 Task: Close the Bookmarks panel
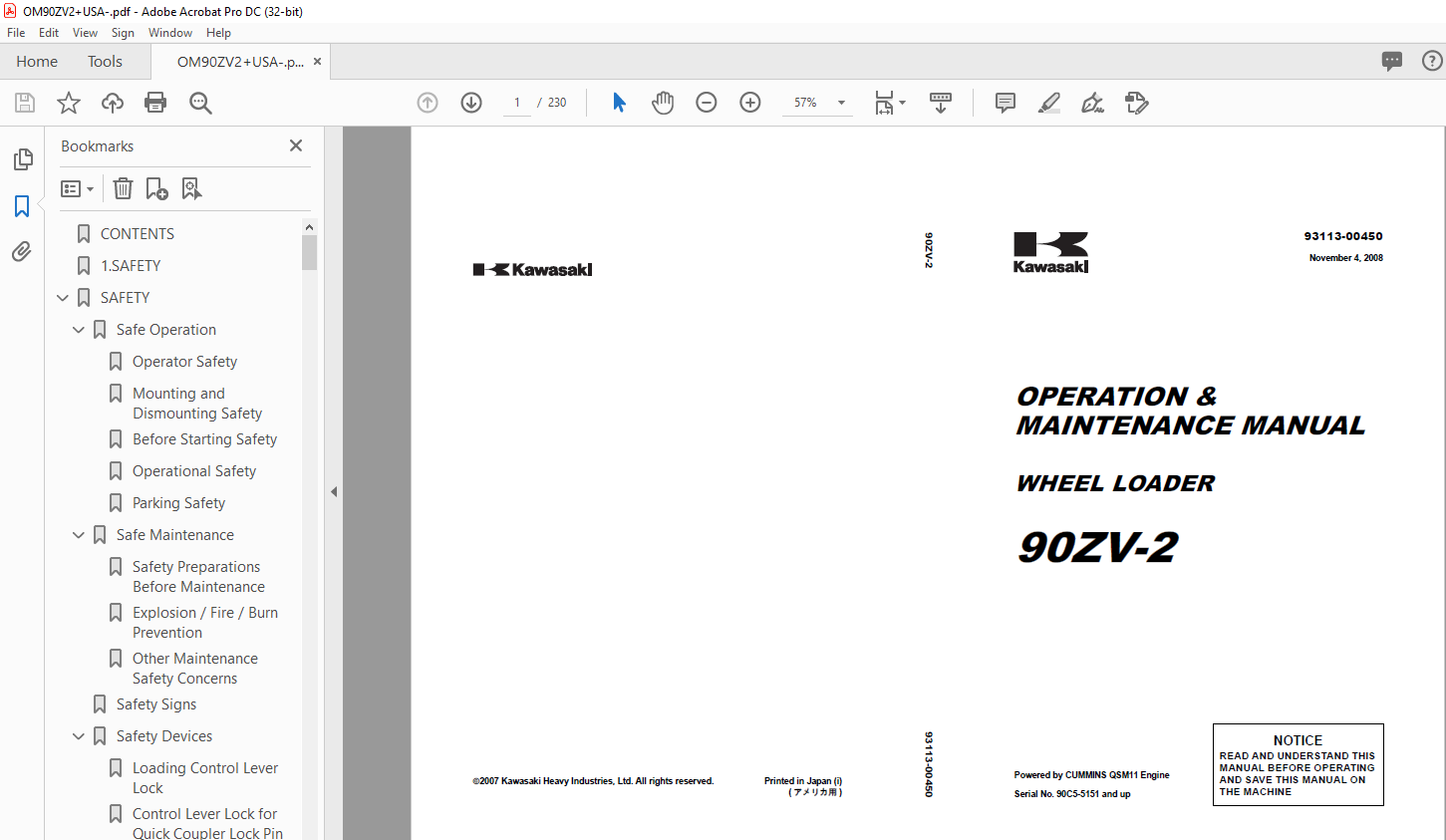pos(296,145)
